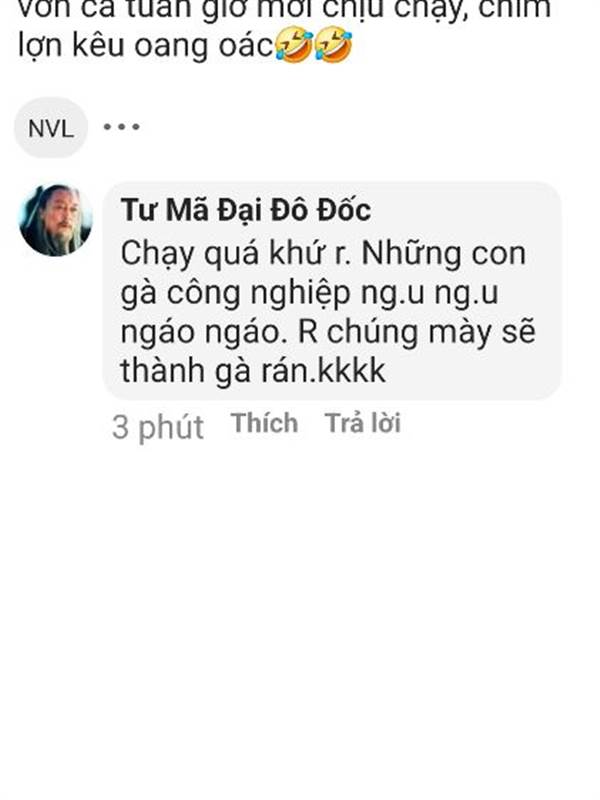Click the word "Những con" in the comment

tap(444, 254)
